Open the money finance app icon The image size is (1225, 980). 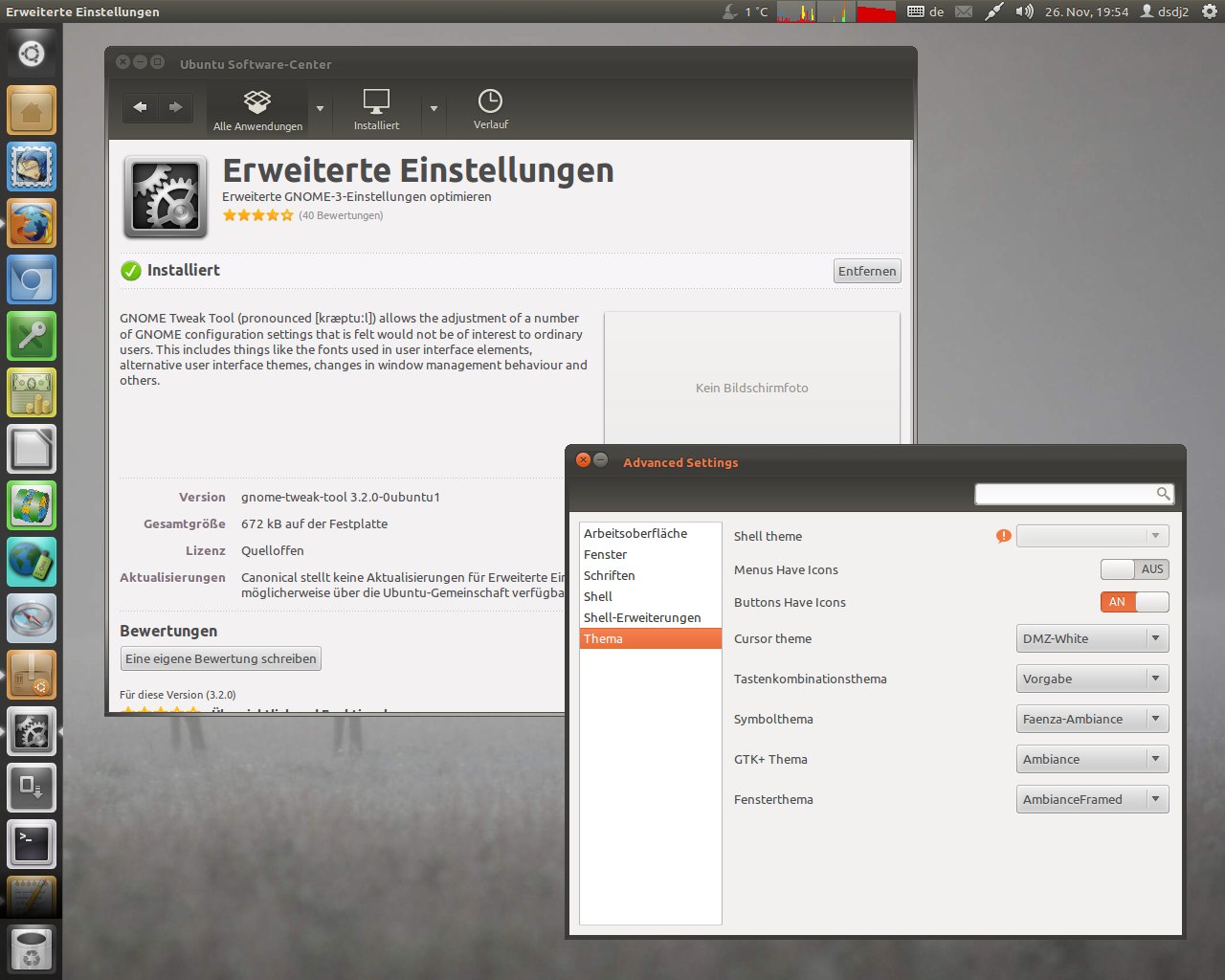click(32, 393)
